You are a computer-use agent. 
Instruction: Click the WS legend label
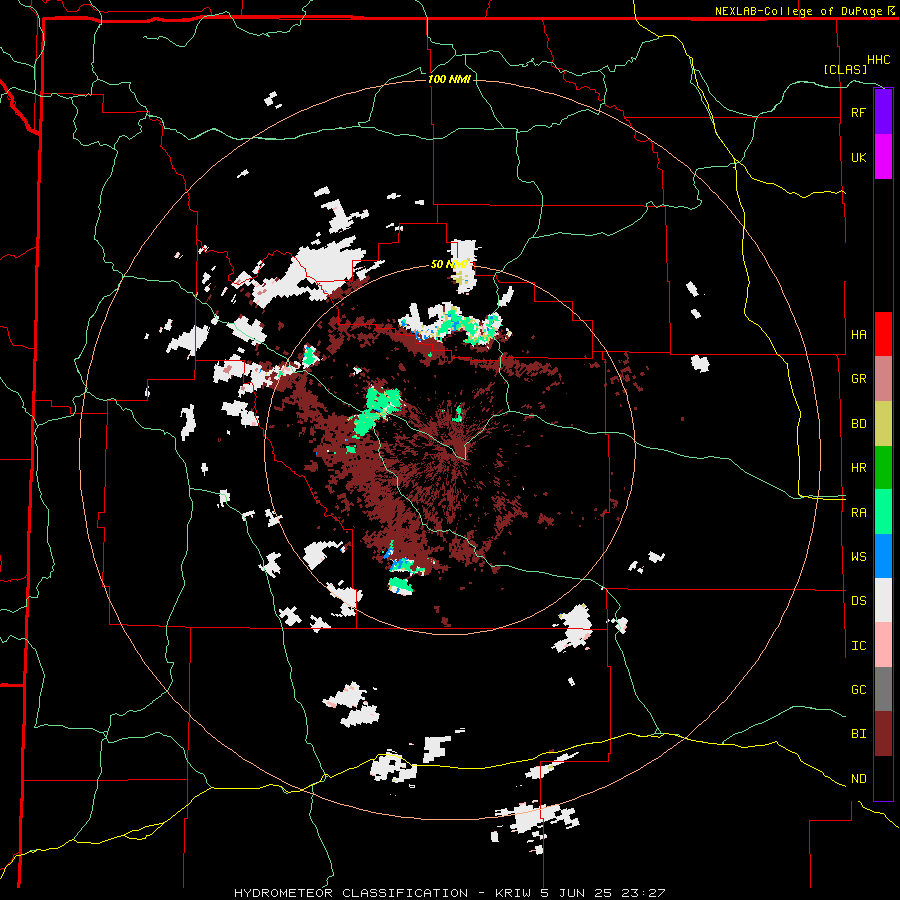858,556
